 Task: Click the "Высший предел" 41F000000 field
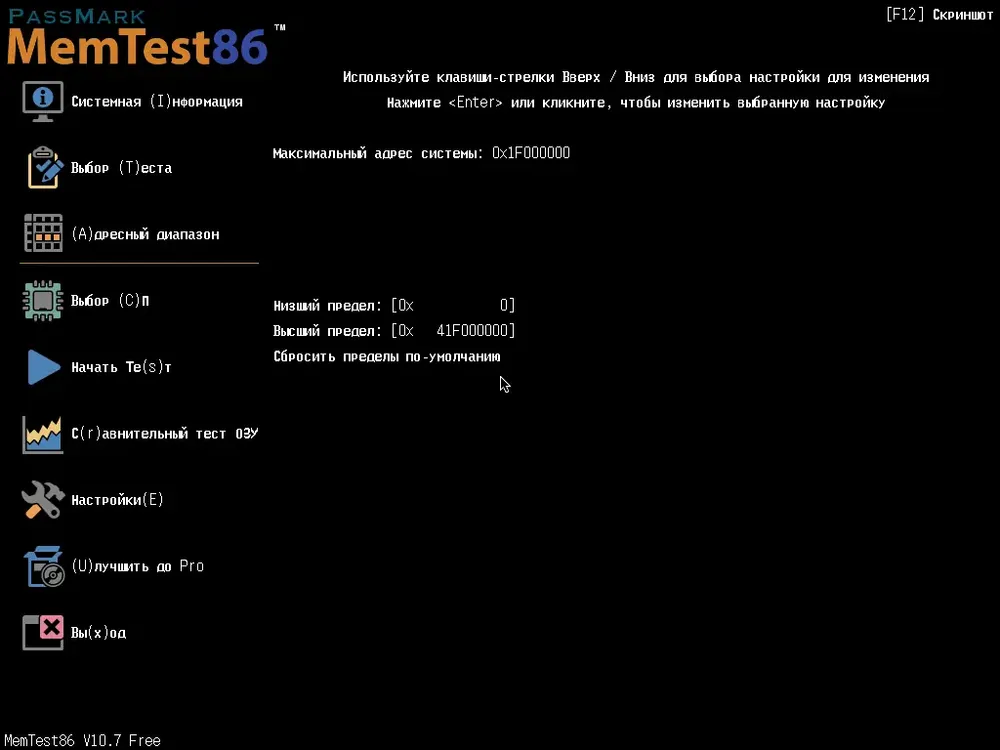pyautogui.click(x=453, y=330)
